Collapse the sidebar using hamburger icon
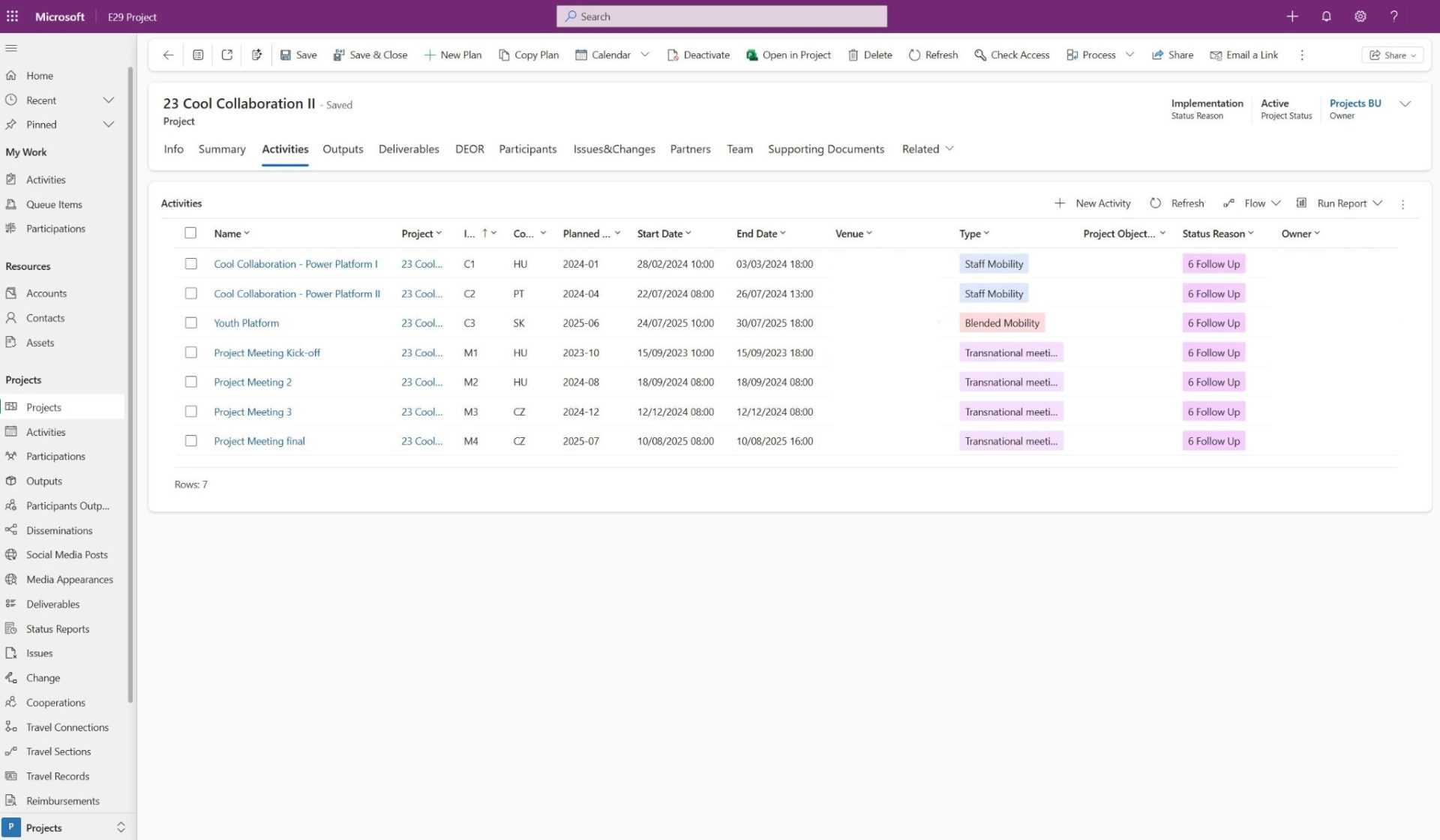 coord(11,48)
